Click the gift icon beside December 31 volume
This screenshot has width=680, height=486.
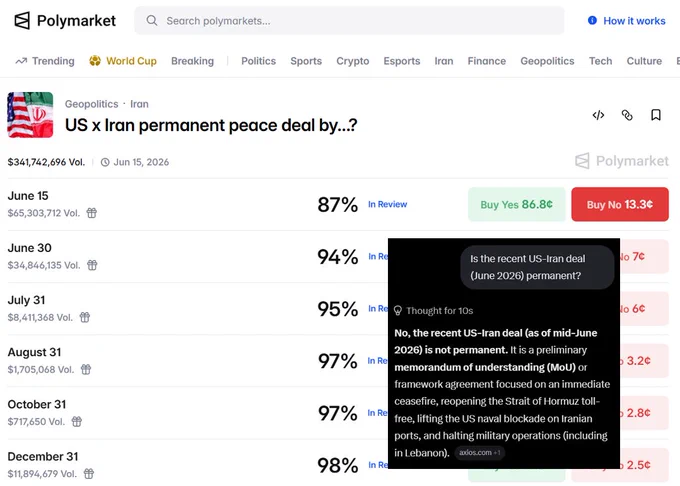point(88,473)
